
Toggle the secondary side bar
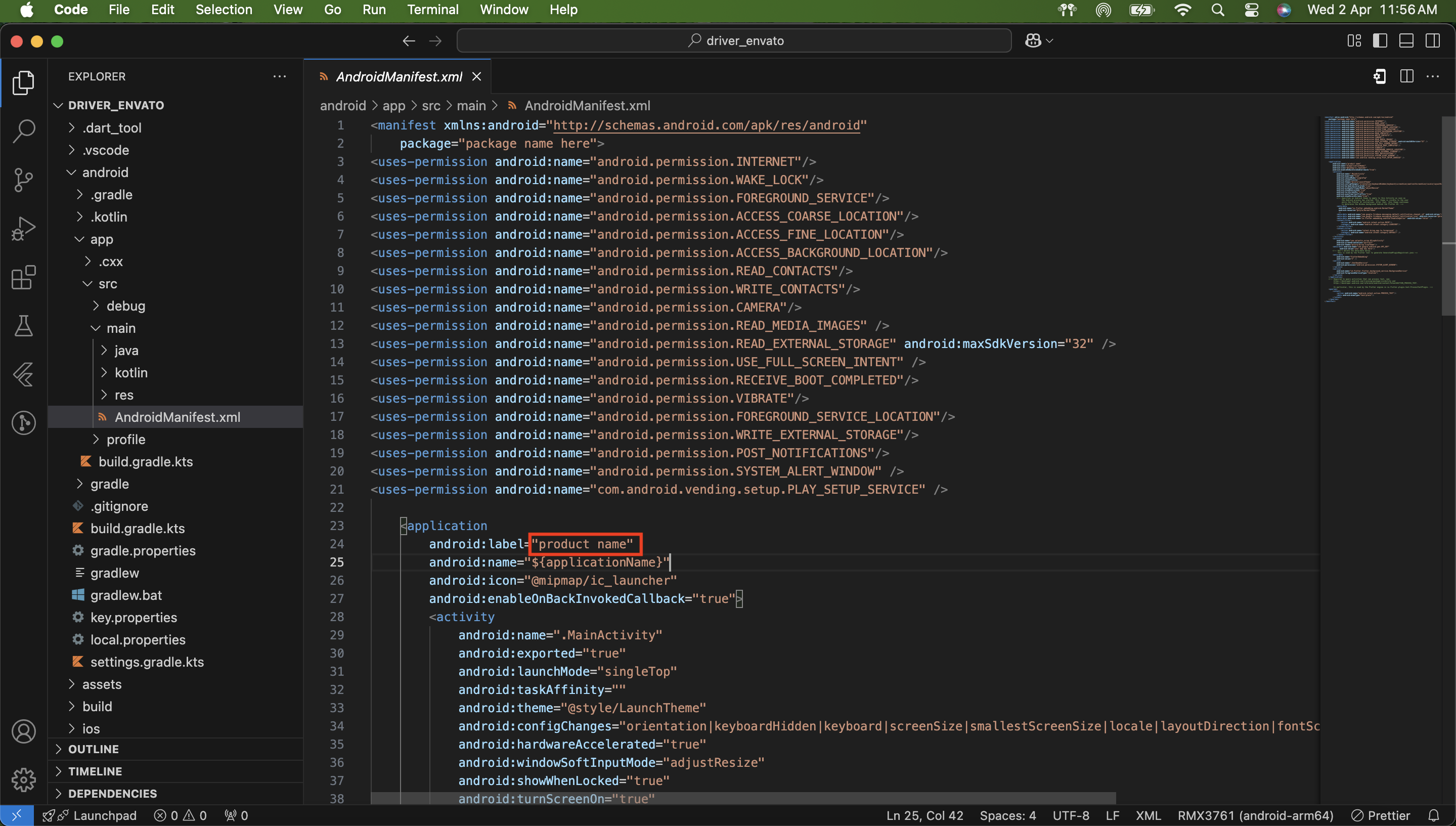point(1433,41)
